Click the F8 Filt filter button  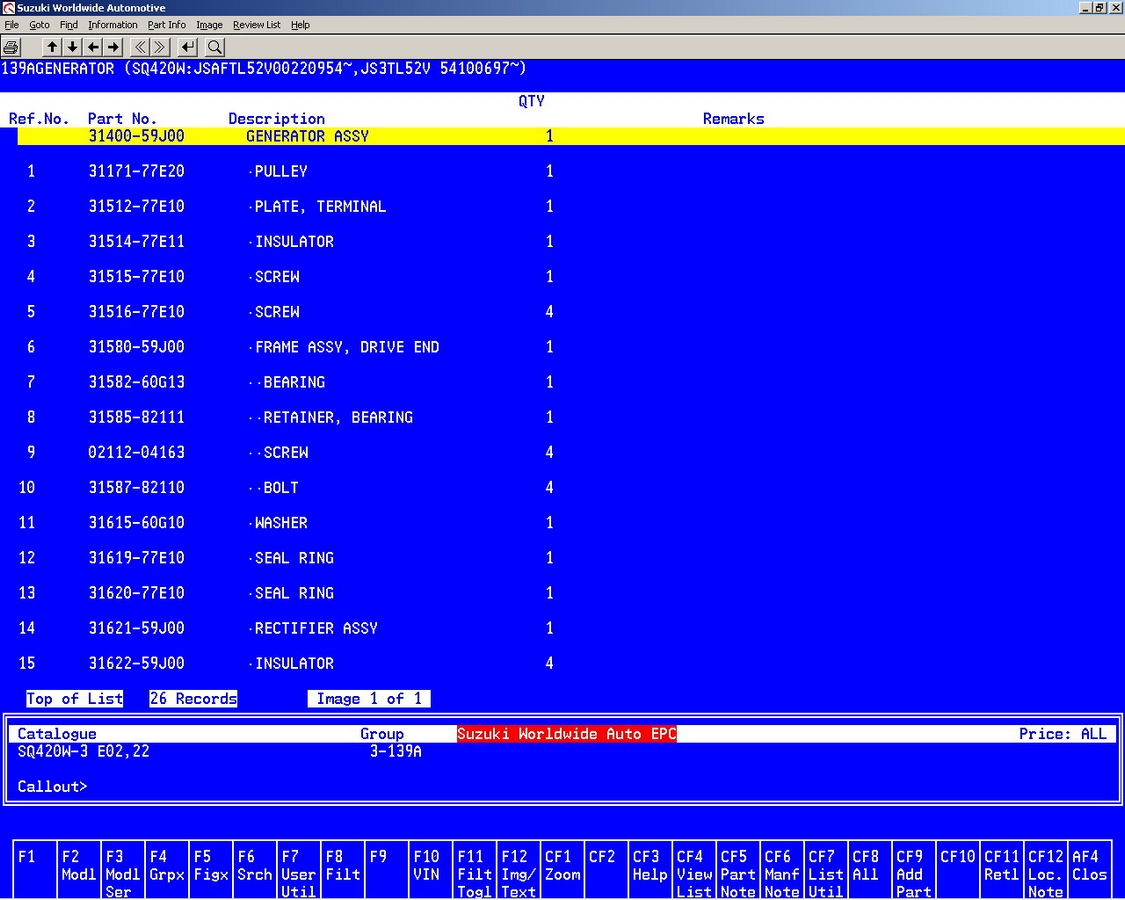coord(342,869)
